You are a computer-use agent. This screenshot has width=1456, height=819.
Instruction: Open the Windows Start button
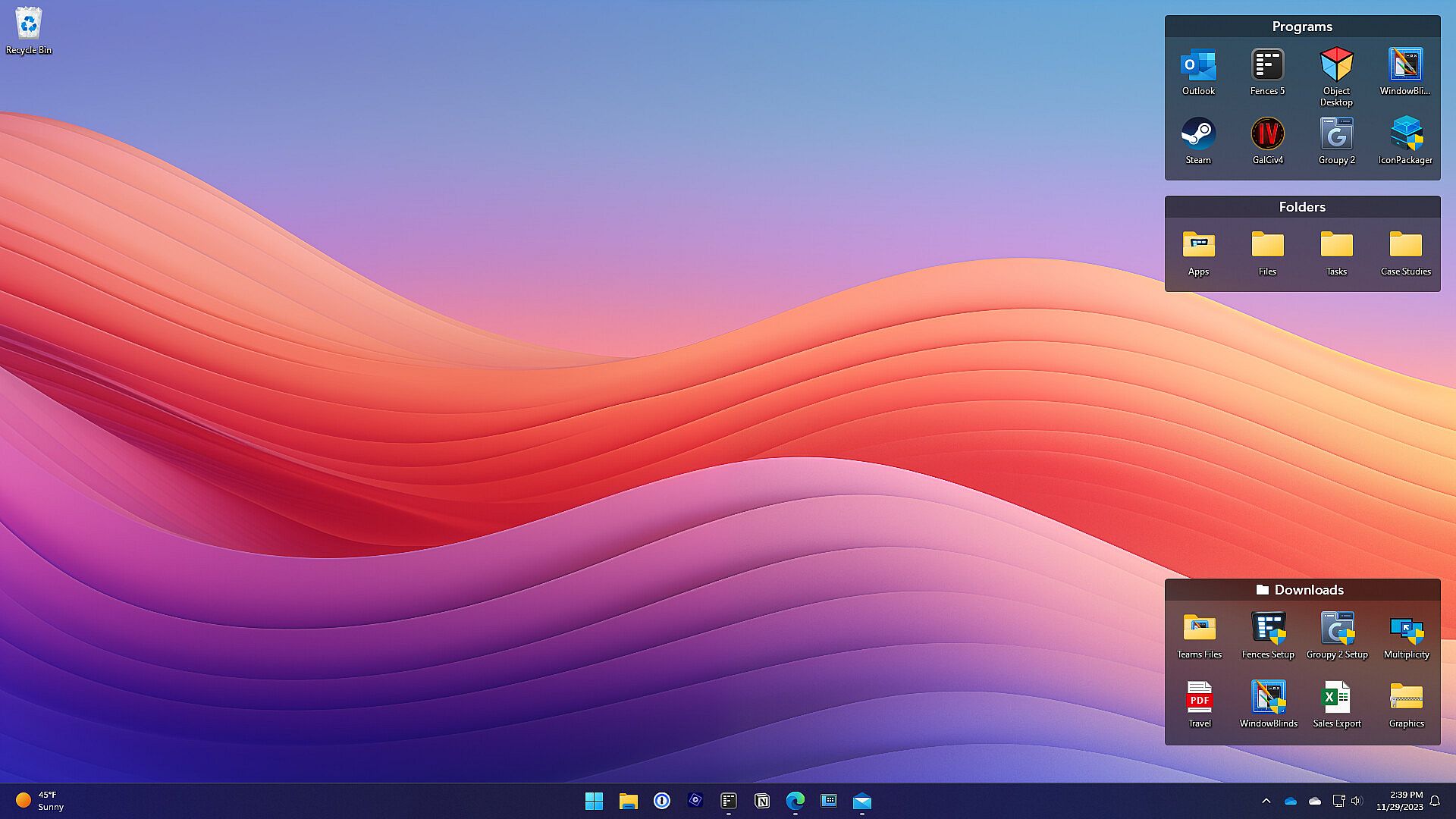coord(594,801)
